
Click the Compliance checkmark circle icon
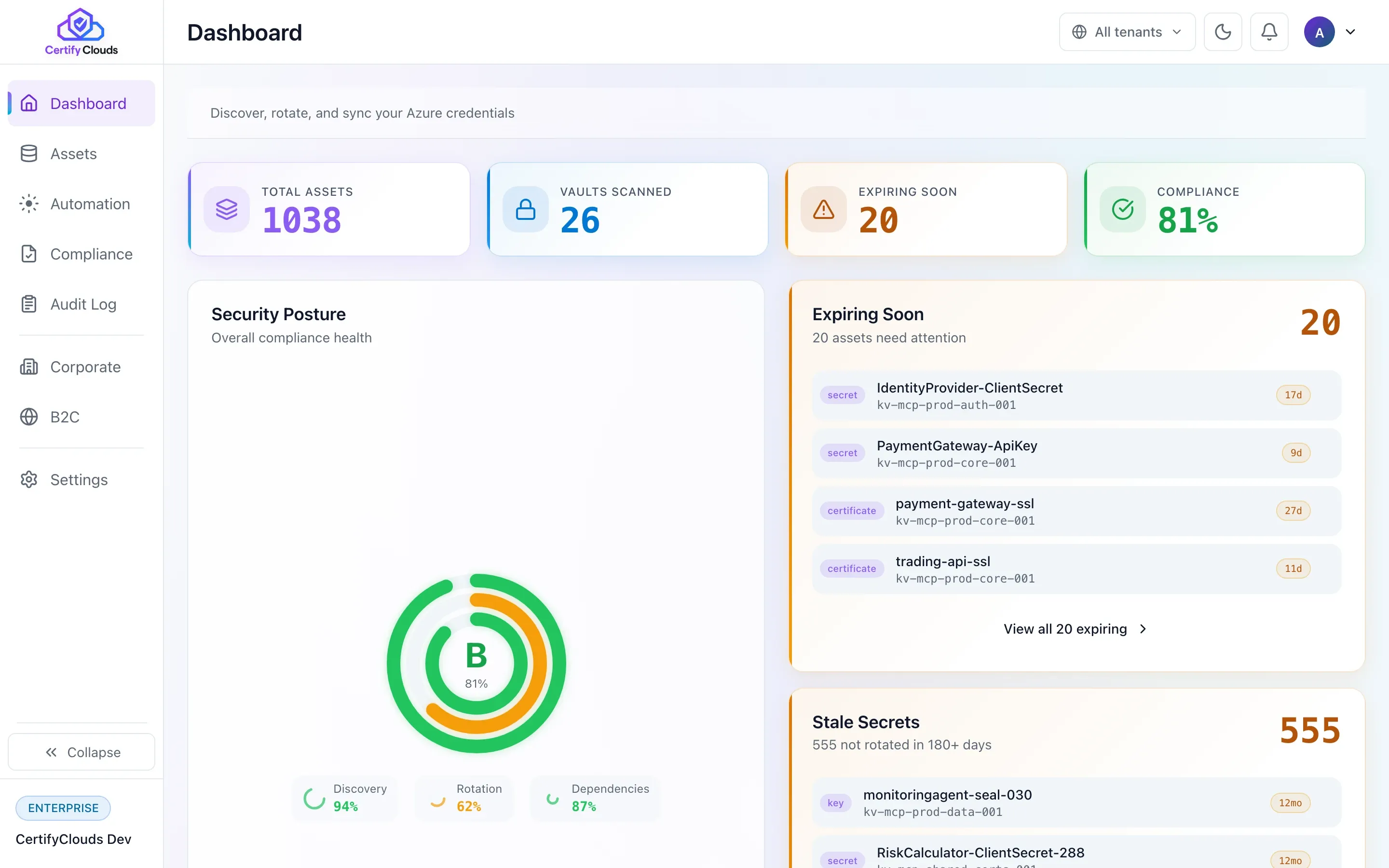click(1123, 210)
